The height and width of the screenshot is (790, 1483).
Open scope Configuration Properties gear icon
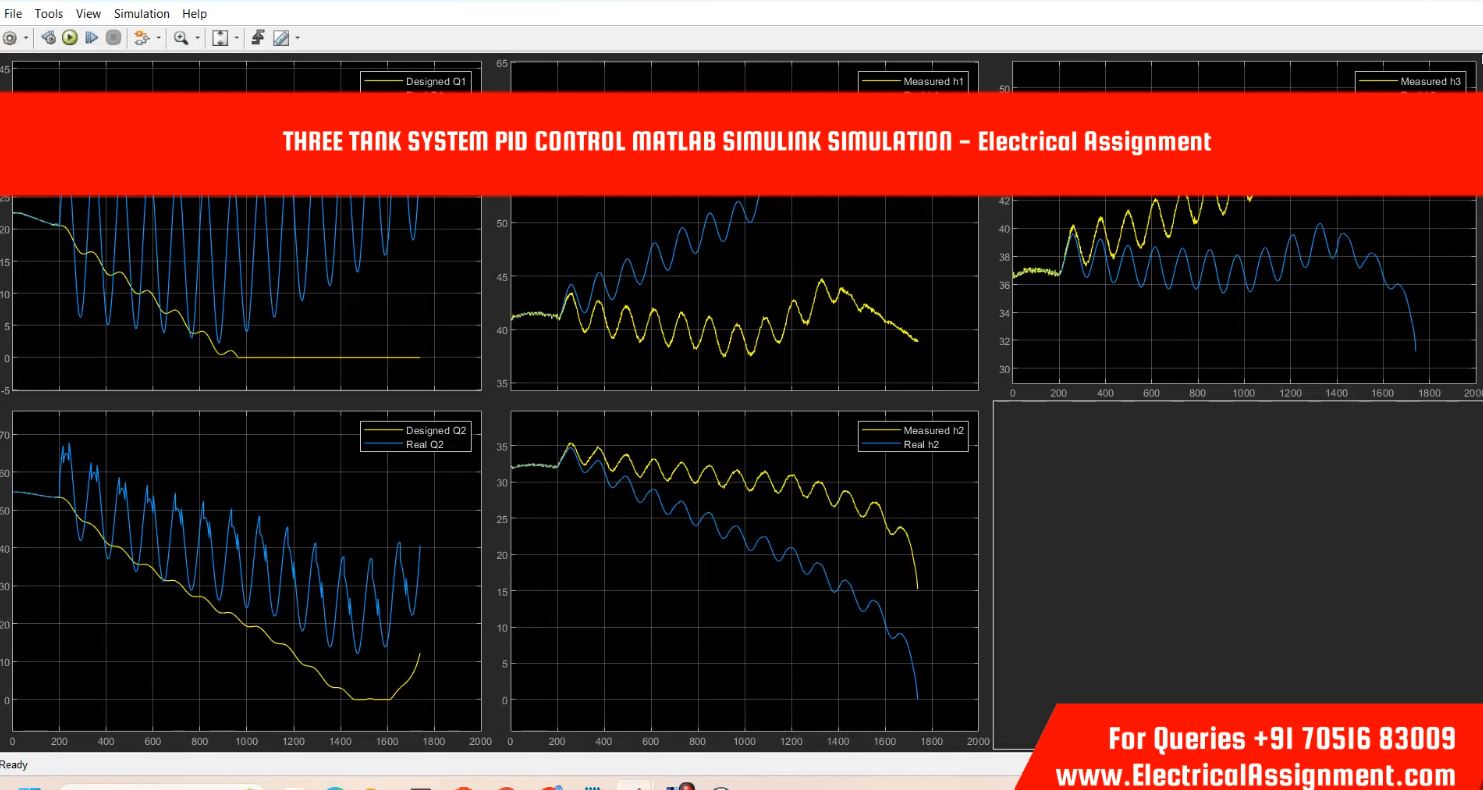pos(9,38)
